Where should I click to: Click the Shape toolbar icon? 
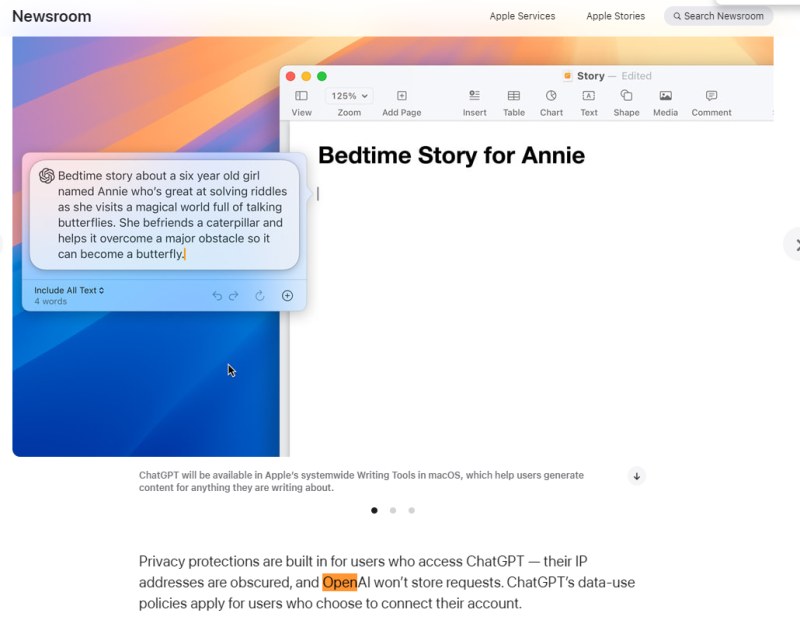click(626, 95)
